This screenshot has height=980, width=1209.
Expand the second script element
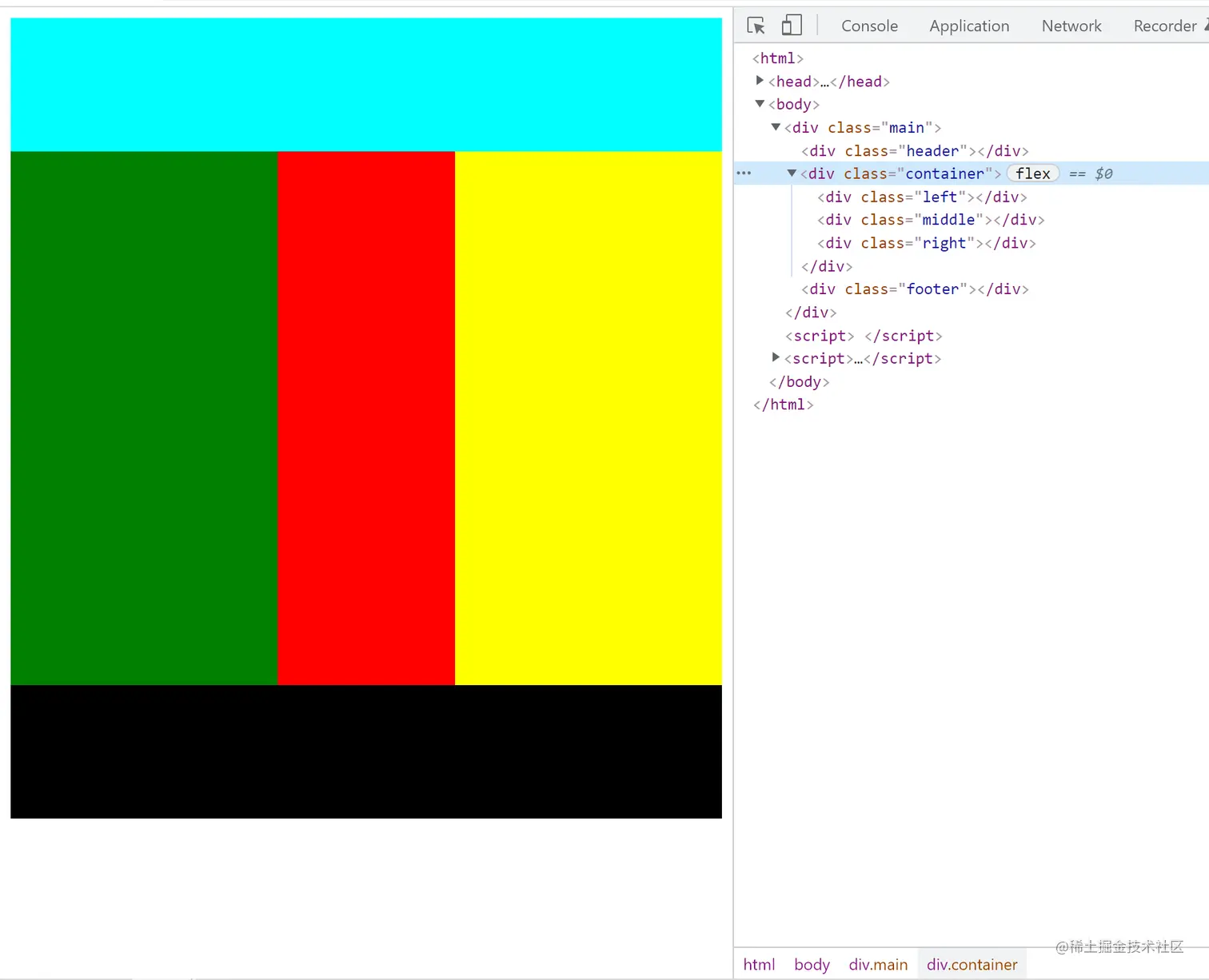pyautogui.click(x=776, y=358)
